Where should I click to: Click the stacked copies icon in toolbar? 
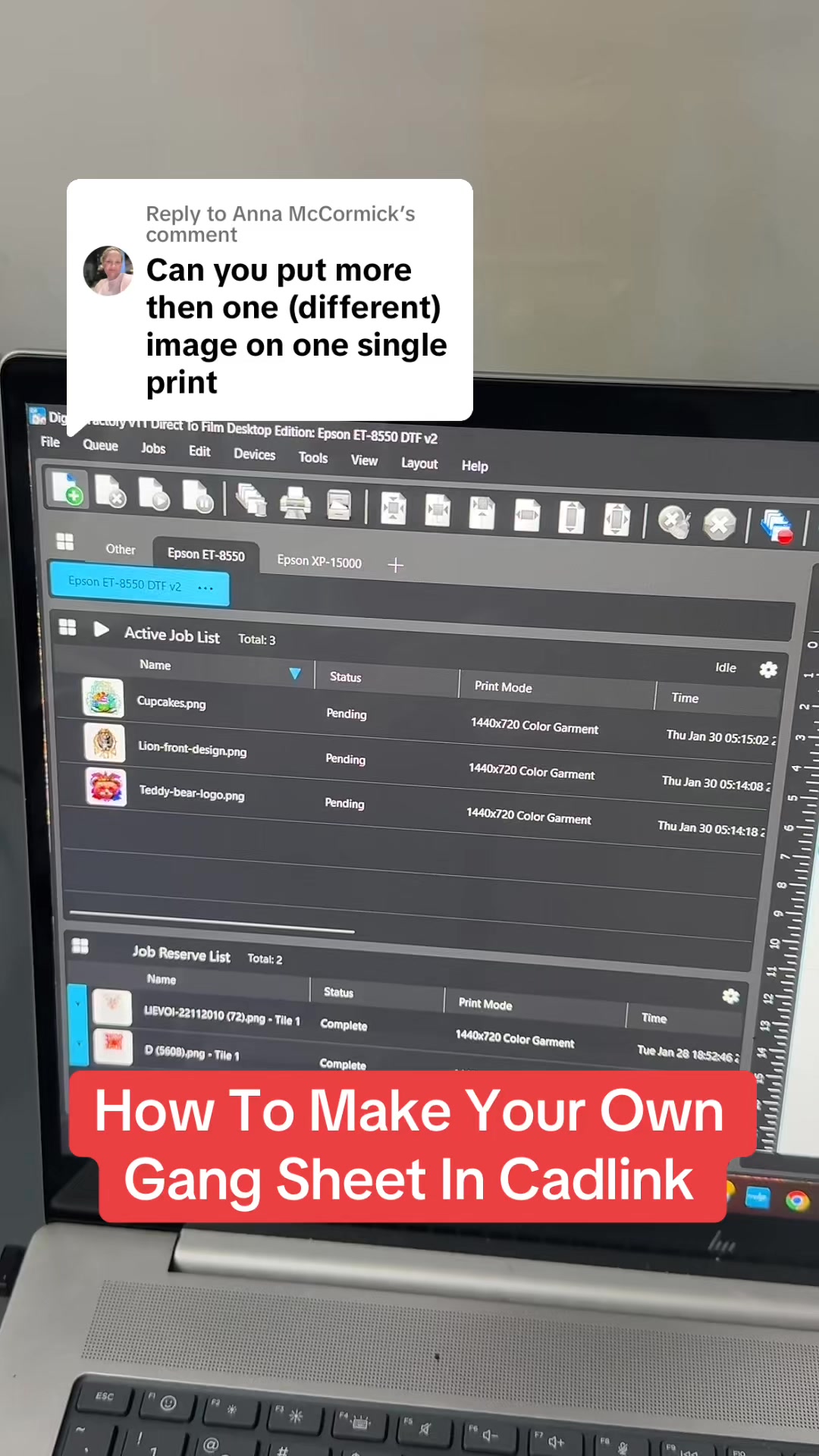251,501
